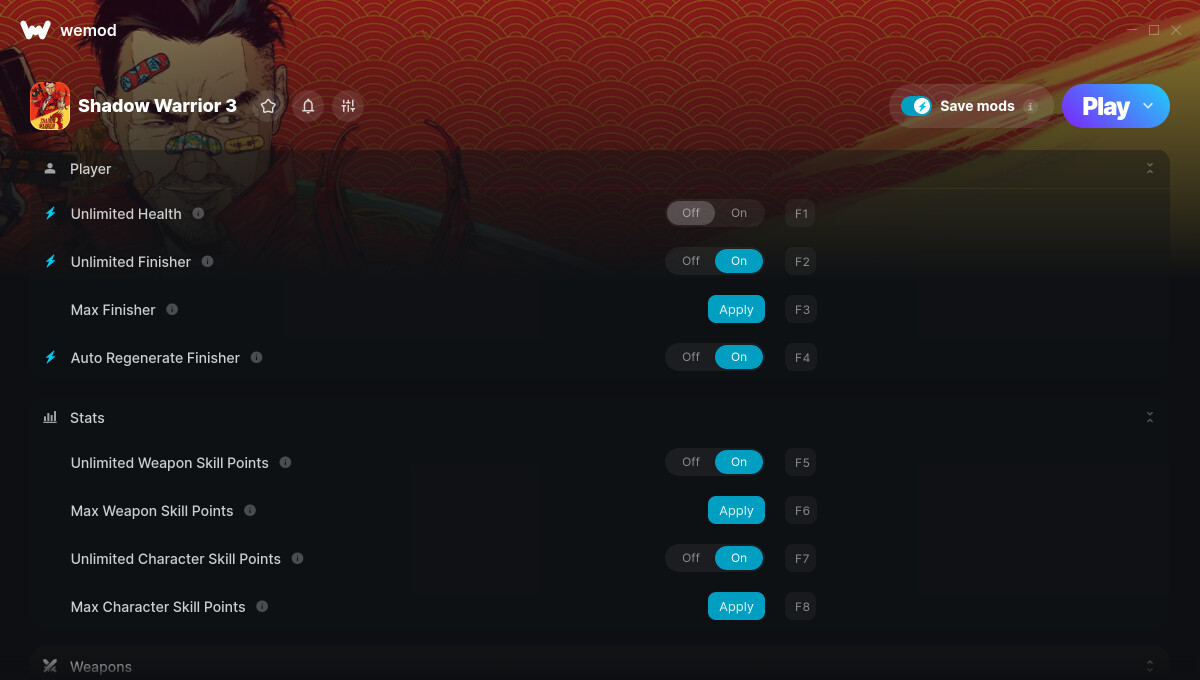Collapse the Player section

point(1150,169)
